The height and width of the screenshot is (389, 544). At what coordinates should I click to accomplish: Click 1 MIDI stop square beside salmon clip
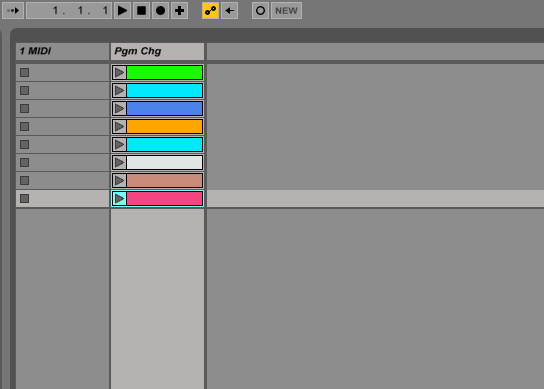(x=24, y=181)
